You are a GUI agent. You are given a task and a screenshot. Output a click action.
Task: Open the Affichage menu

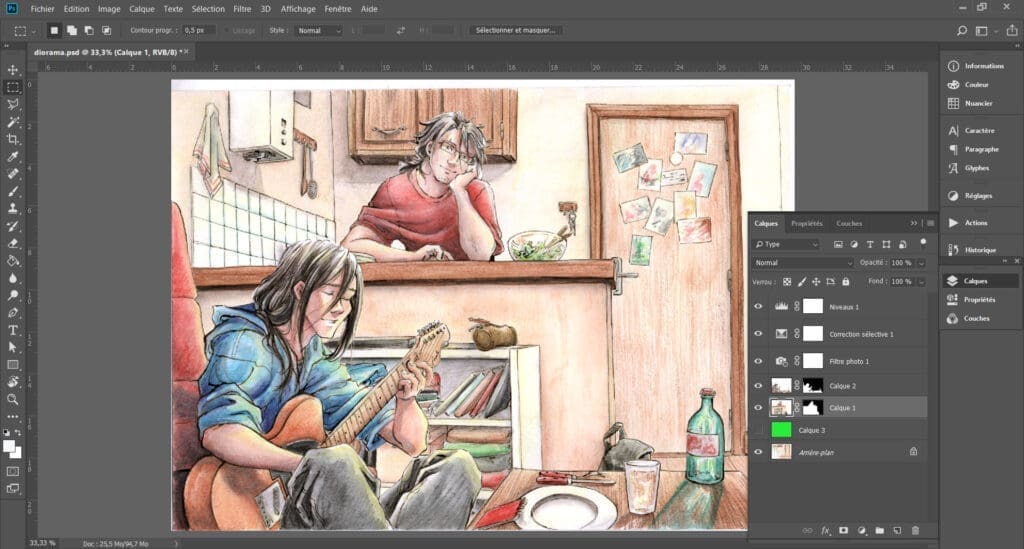click(298, 9)
